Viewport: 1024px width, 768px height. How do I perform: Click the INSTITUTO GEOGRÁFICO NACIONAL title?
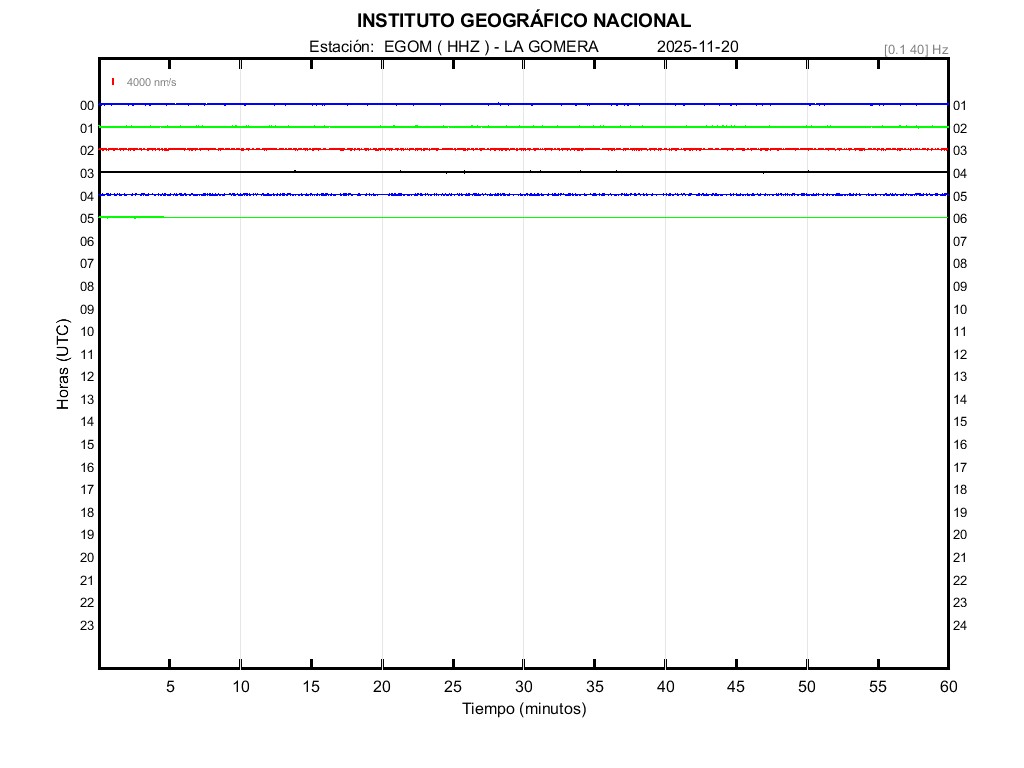(x=523, y=21)
